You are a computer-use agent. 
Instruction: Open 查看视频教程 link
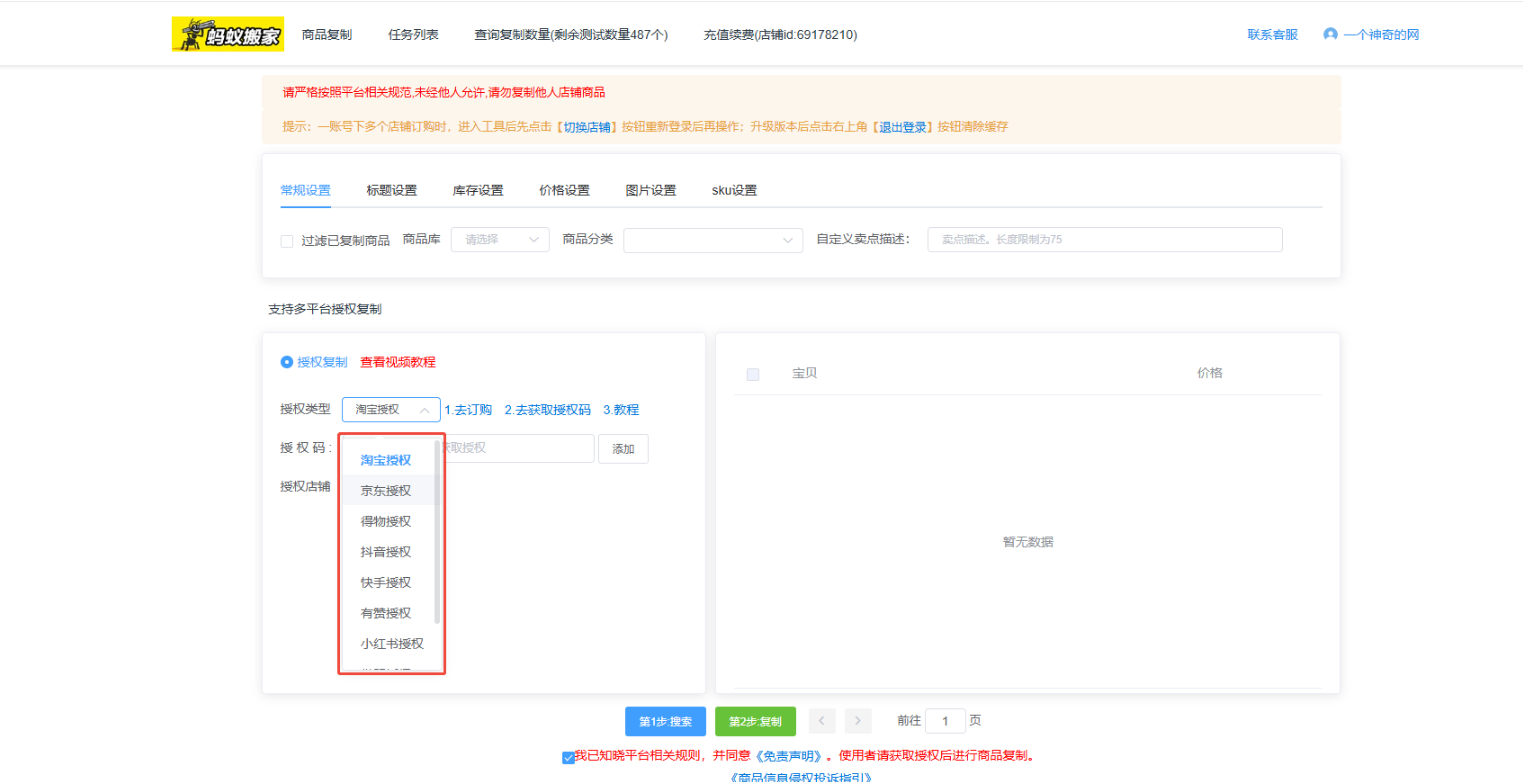tap(398, 362)
